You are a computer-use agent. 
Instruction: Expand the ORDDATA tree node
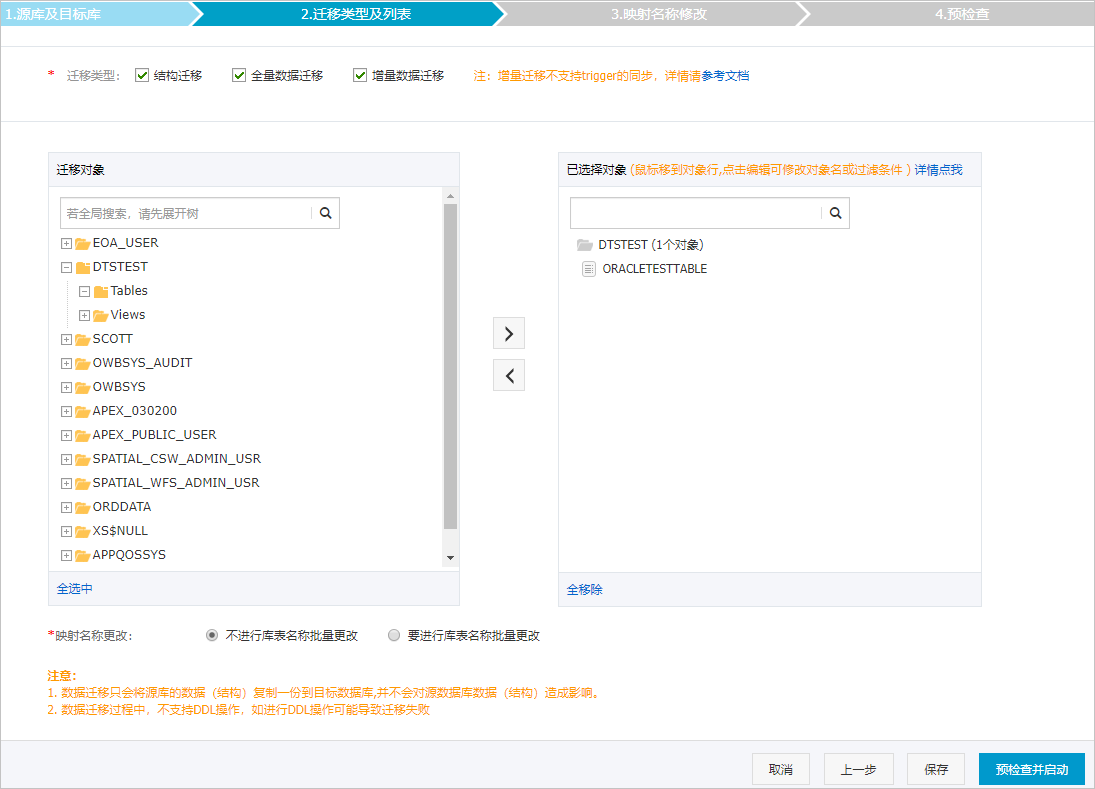66,508
